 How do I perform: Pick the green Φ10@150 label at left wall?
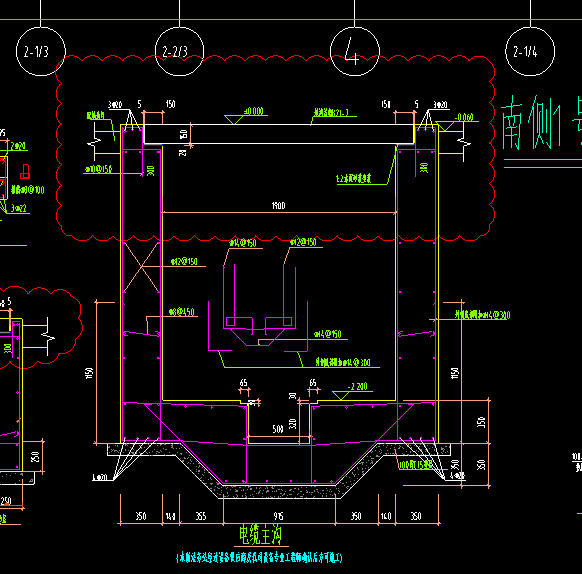click(x=98, y=169)
